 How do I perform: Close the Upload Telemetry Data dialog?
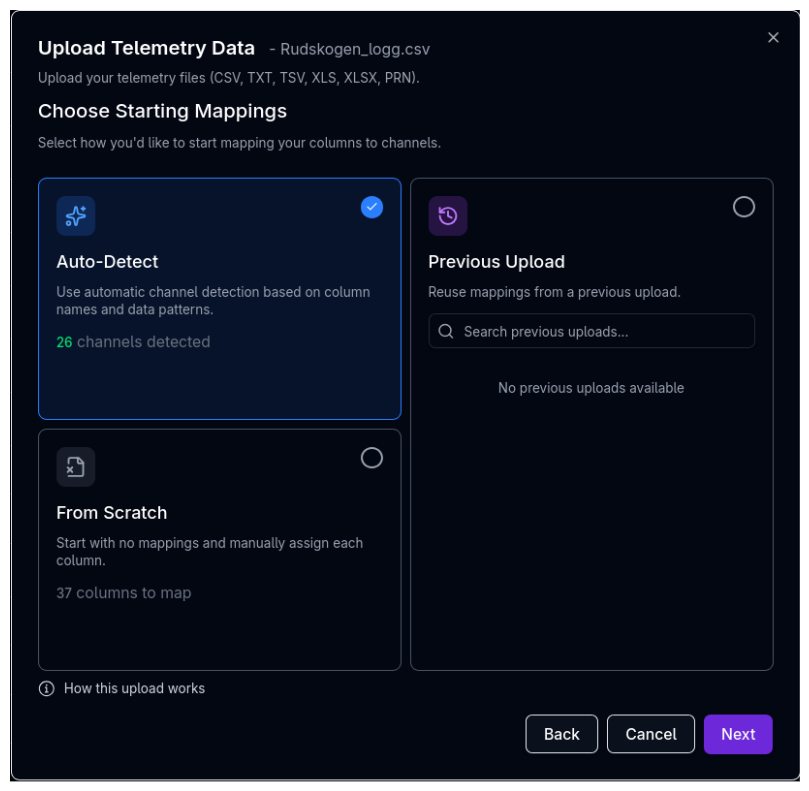(x=773, y=37)
